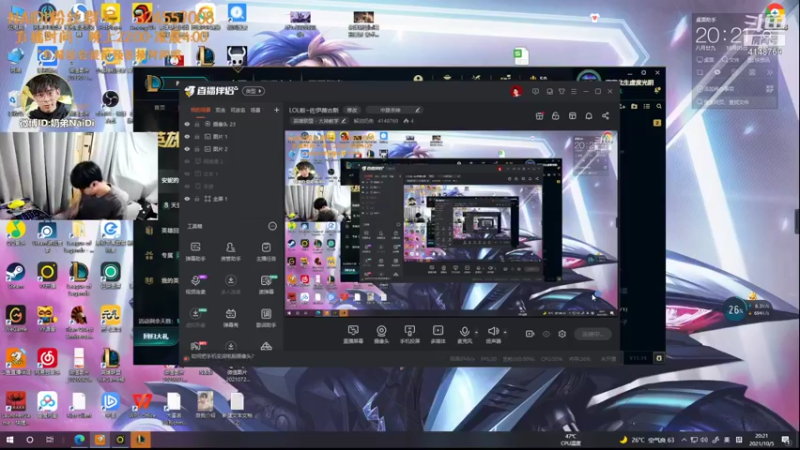Open the multi-person mic link tool
This screenshot has width=800, height=450.
(x=231, y=285)
